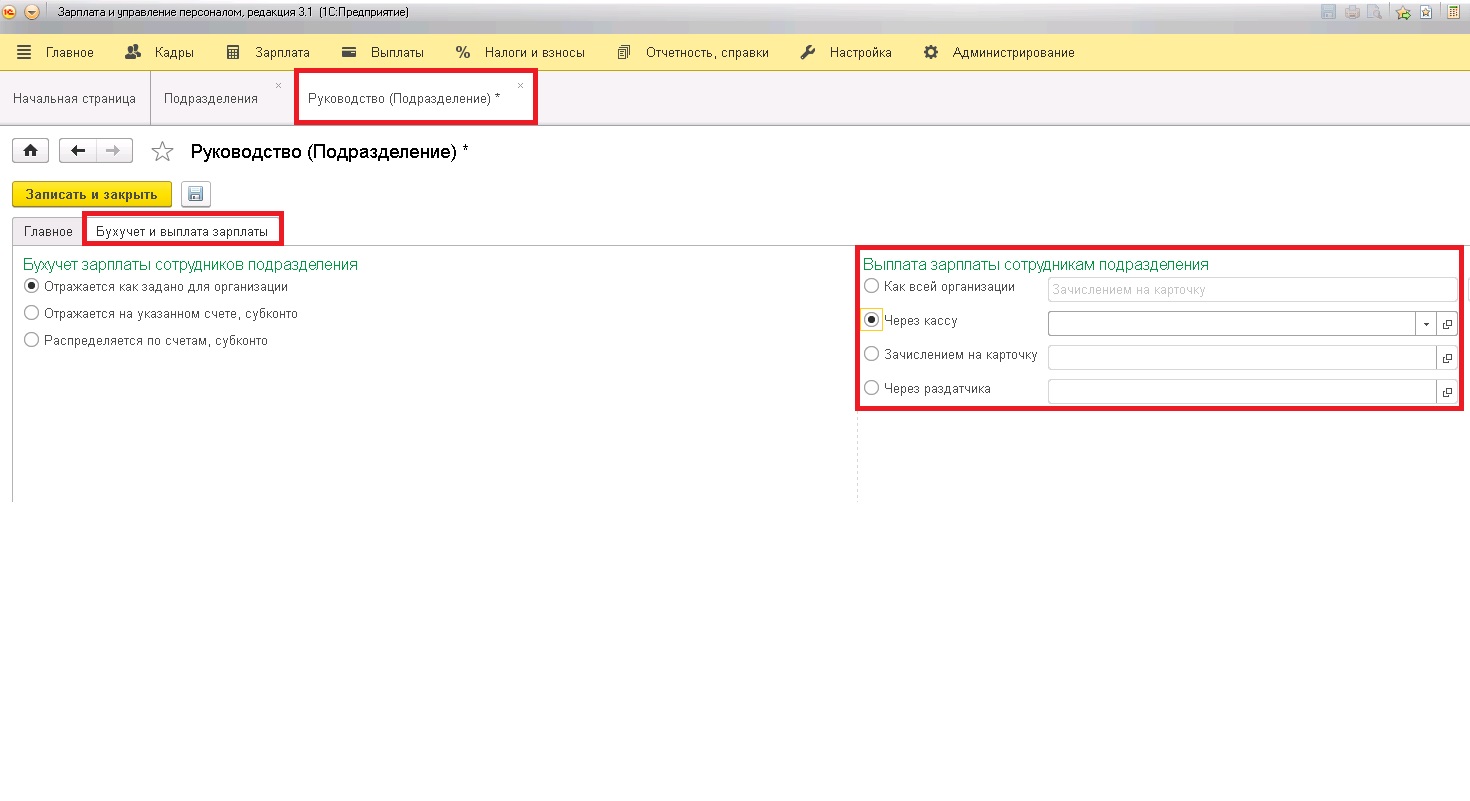Switch to the Главное form tab
Screen dimensions: 1470x801
click(x=49, y=231)
